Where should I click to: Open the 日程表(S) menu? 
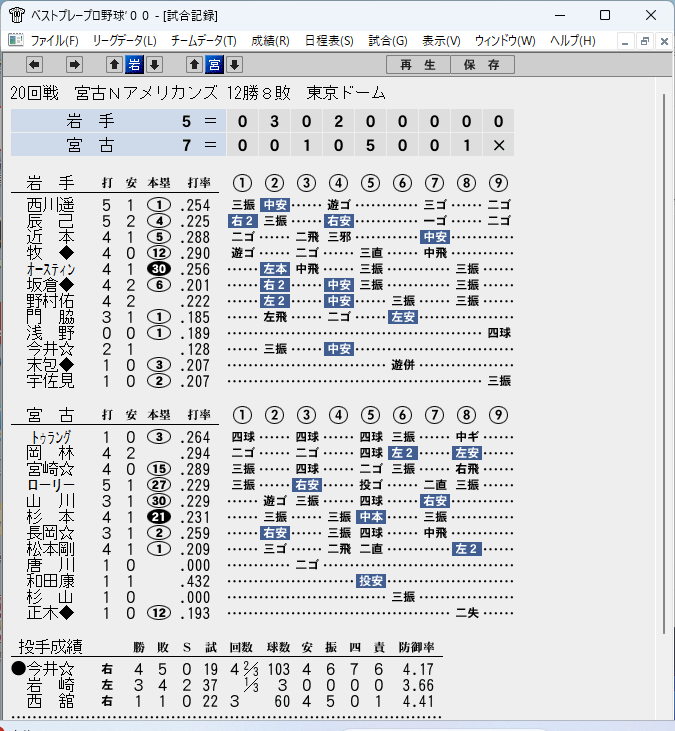coord(329,41)
